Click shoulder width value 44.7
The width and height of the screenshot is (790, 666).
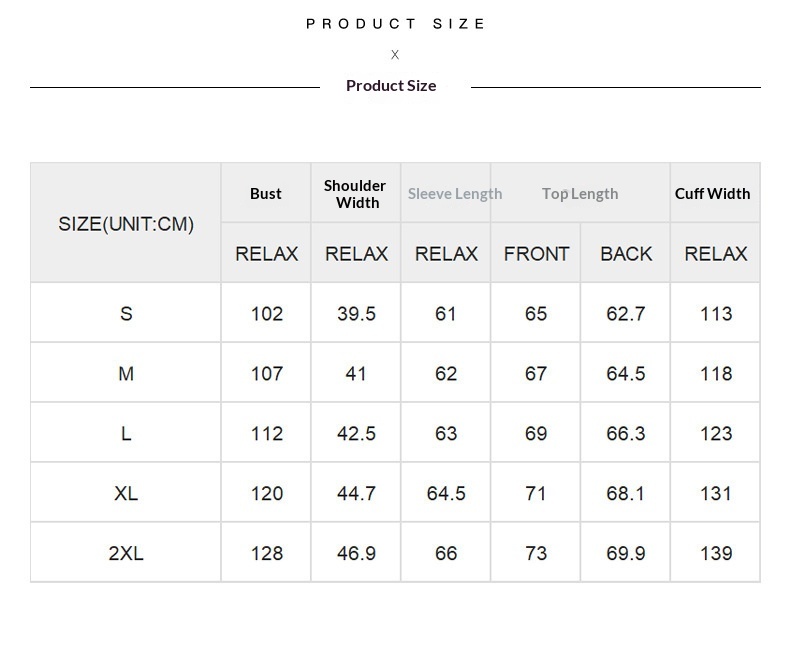point(356,494)
